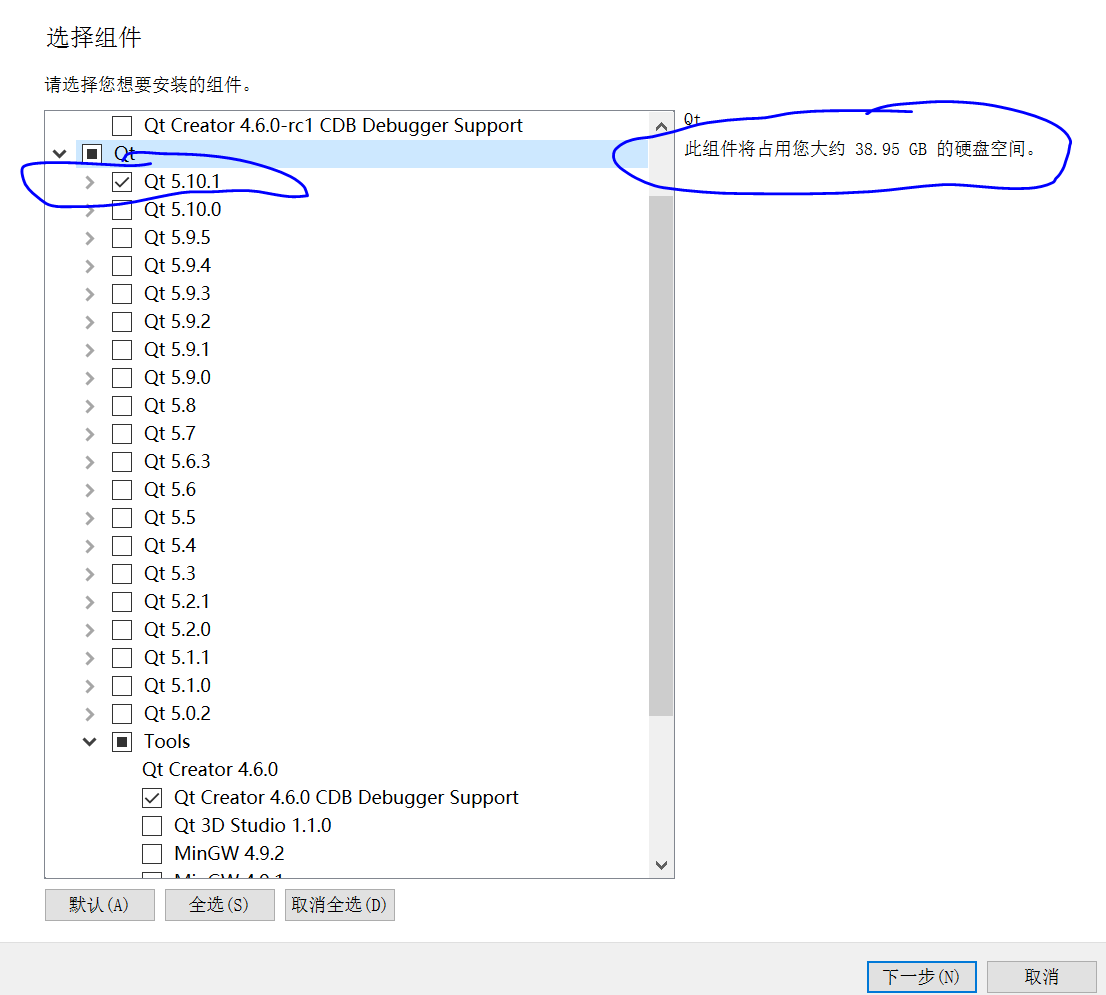Click the 全选(S) select all button
This screenshot has height=995, width=1106.
pos(219,905)
